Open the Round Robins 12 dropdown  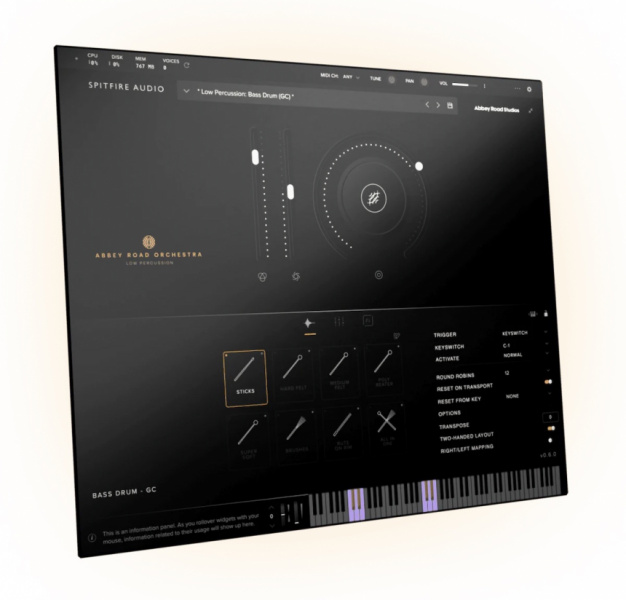click(x=527, y=372)
